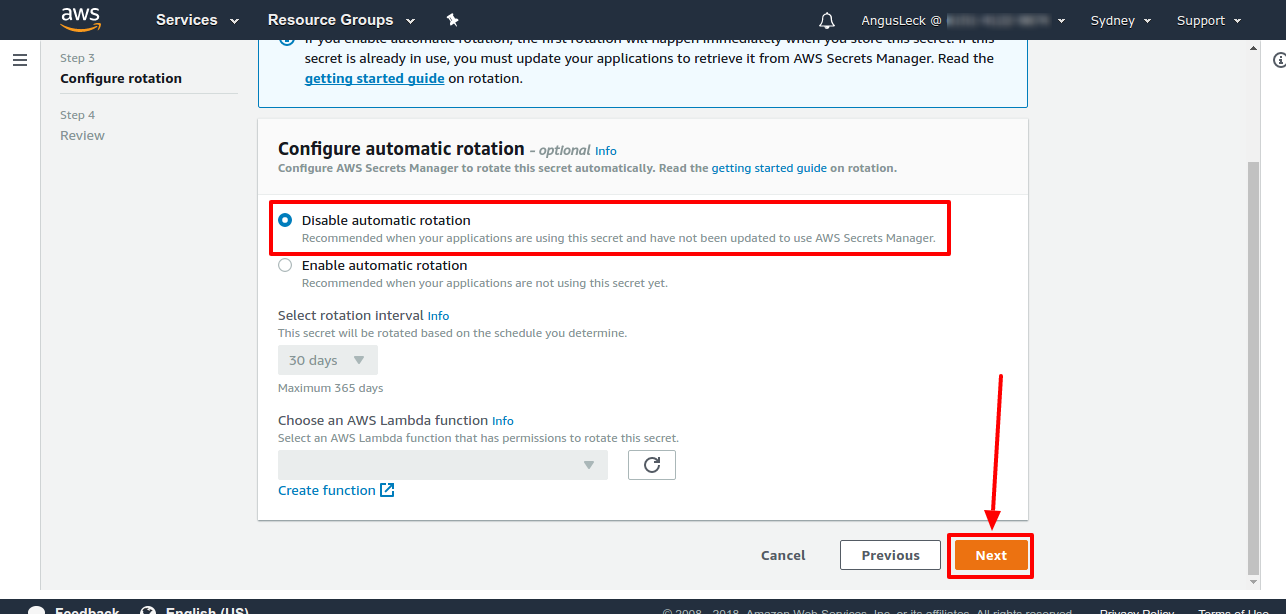Click the blue info icon in the alert box
The image size is (1286, 614).
(x=287, y=40)
